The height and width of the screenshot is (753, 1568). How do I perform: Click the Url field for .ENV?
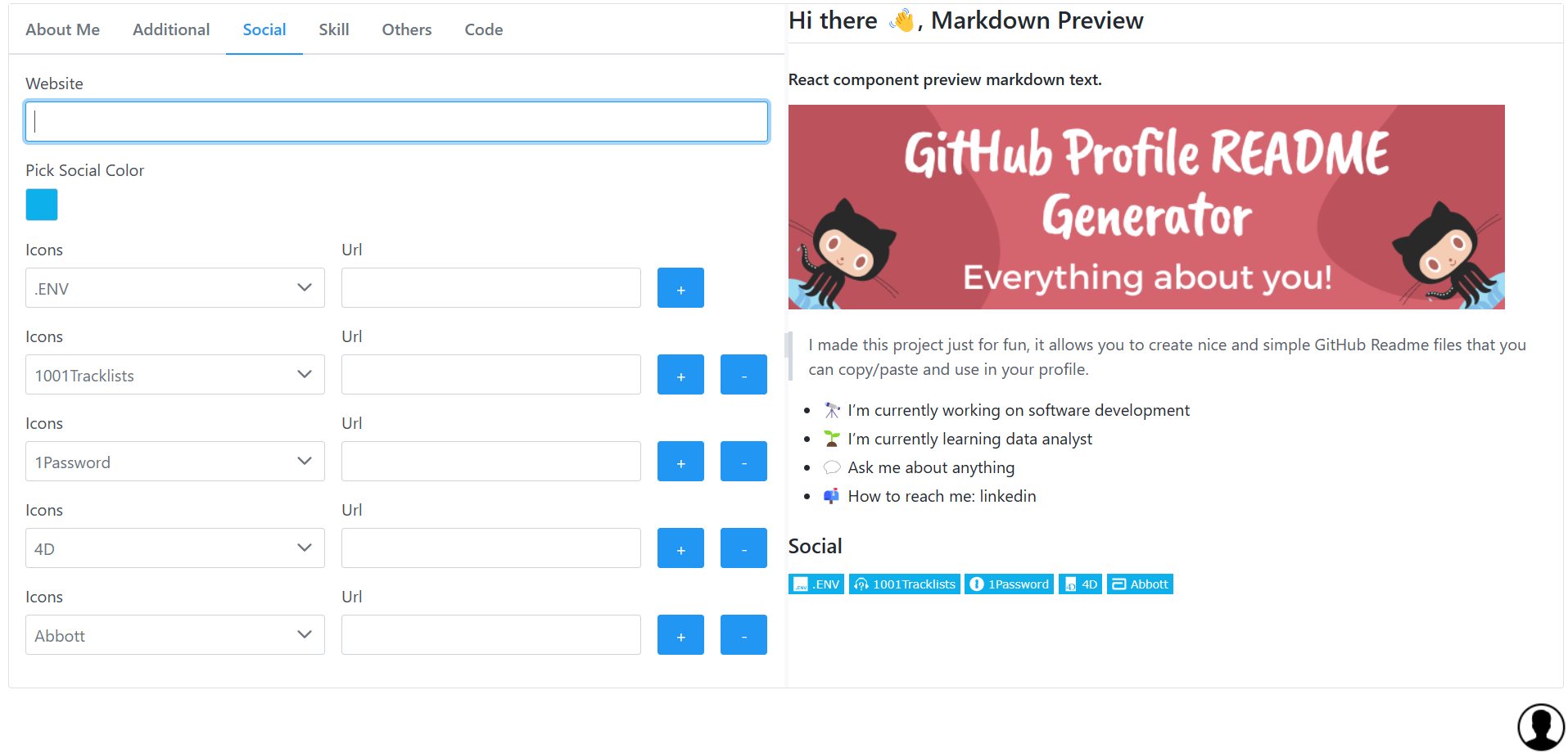491,288
